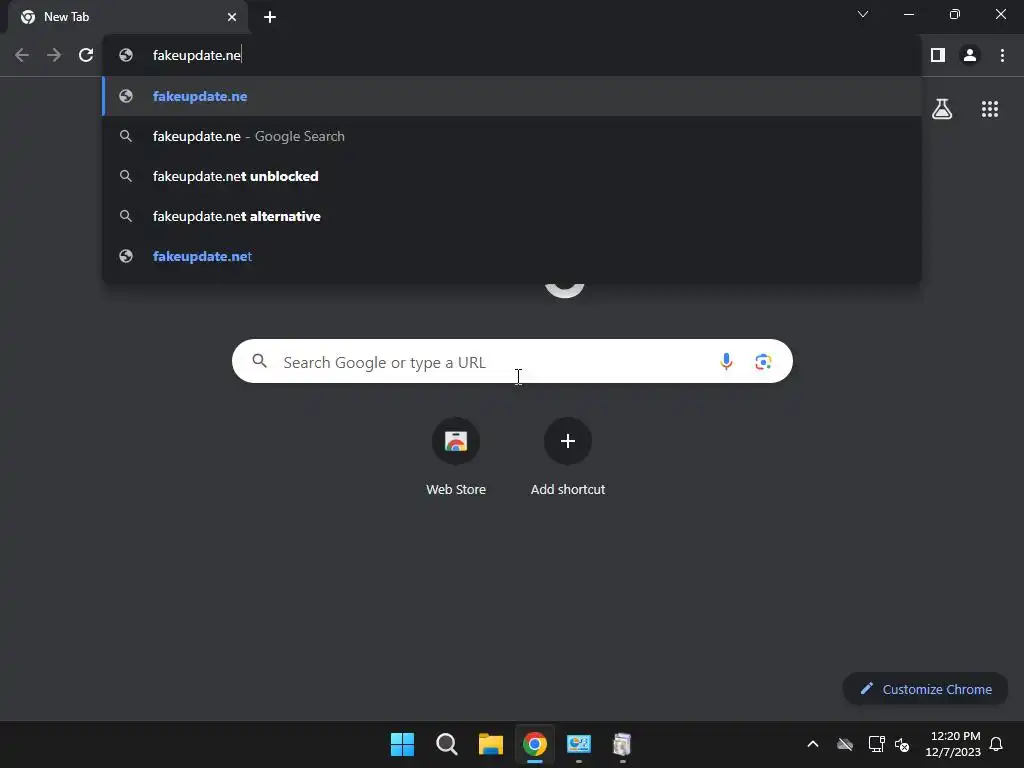
Task: Click the muted volume tray icon
Action: coord(902,744)
